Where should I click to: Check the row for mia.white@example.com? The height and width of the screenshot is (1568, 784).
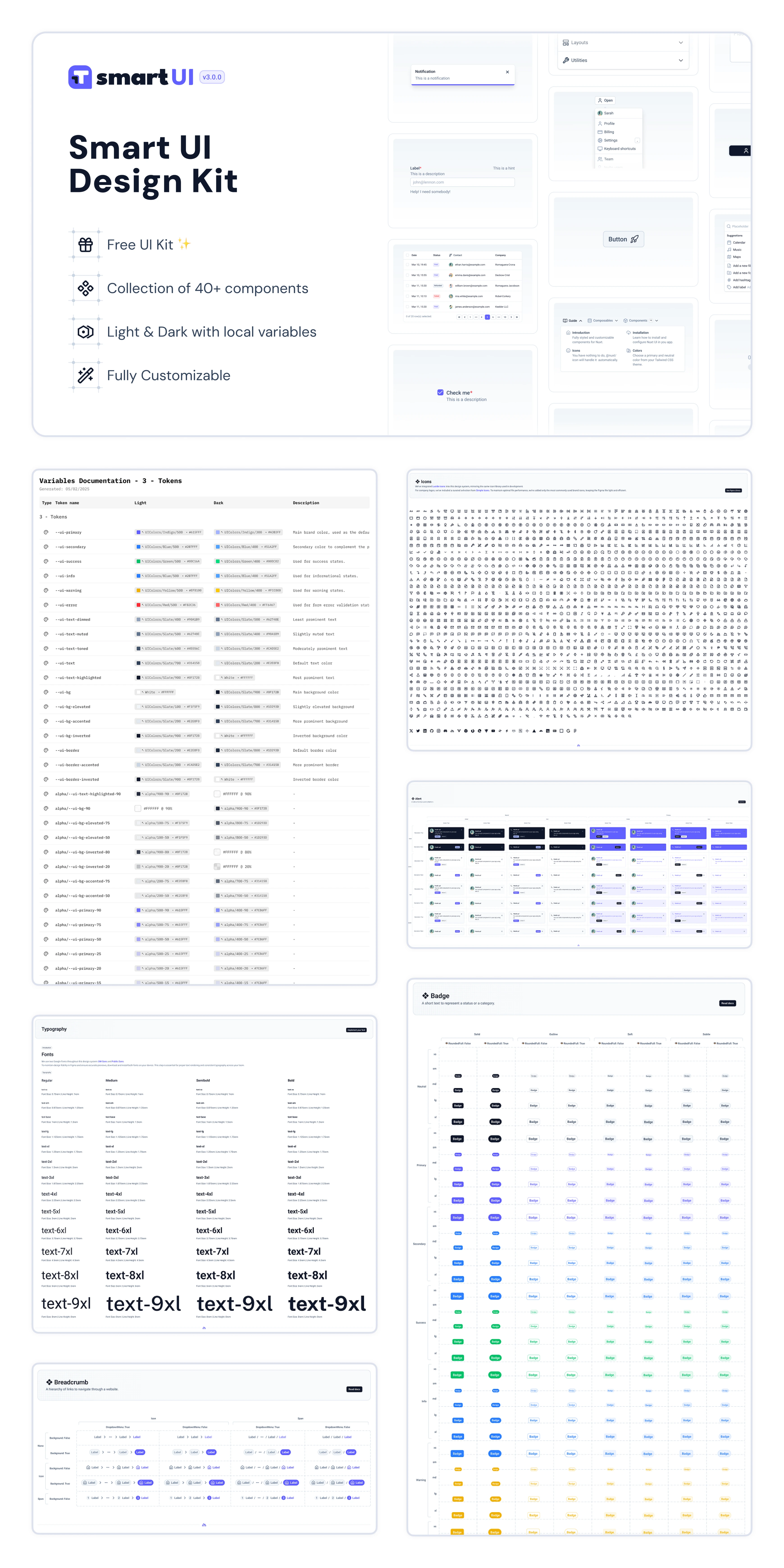tap(407, 296)
